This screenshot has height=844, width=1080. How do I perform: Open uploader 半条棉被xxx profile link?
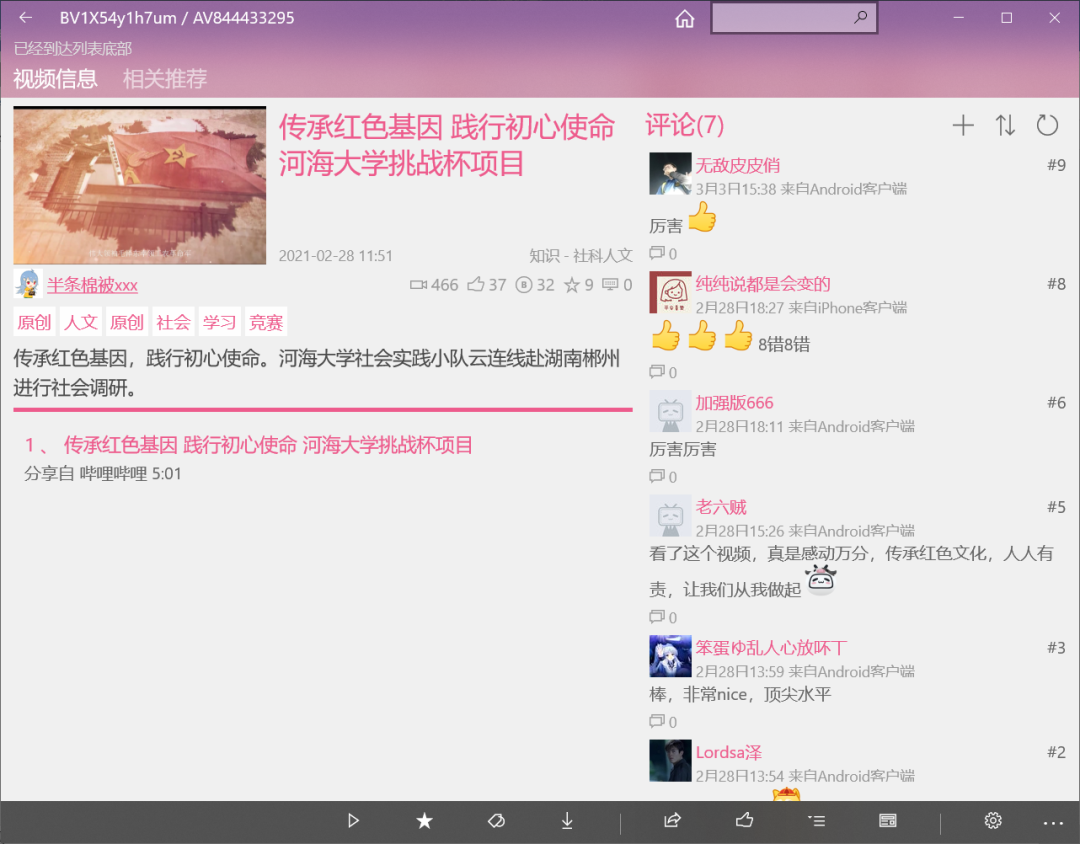point(92,285)
